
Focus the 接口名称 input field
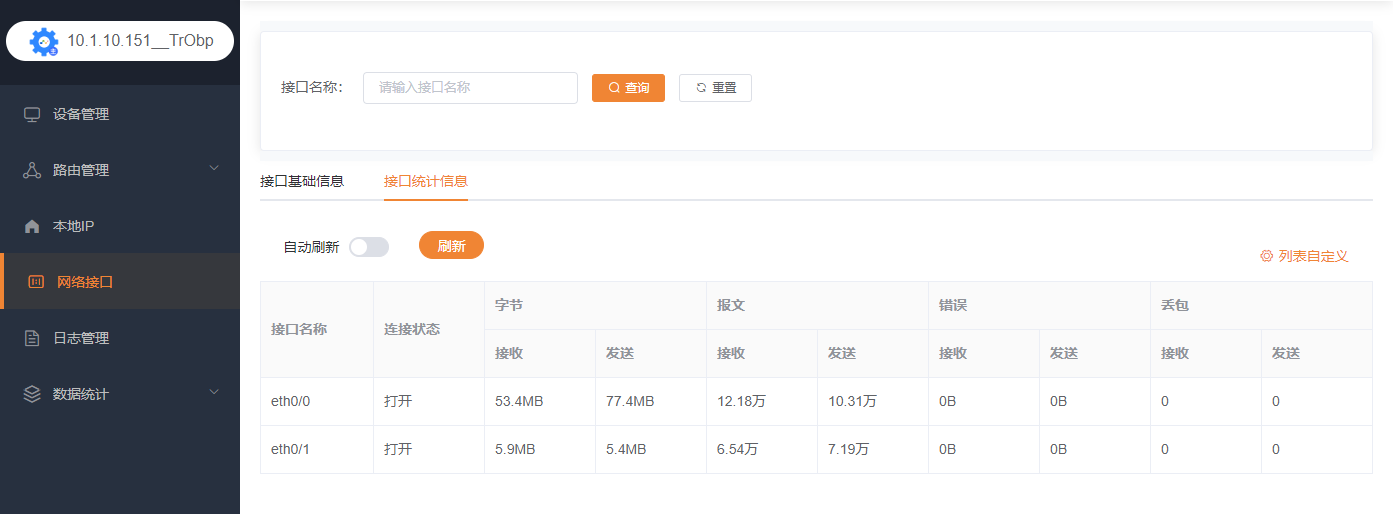(x=470, y=88)
